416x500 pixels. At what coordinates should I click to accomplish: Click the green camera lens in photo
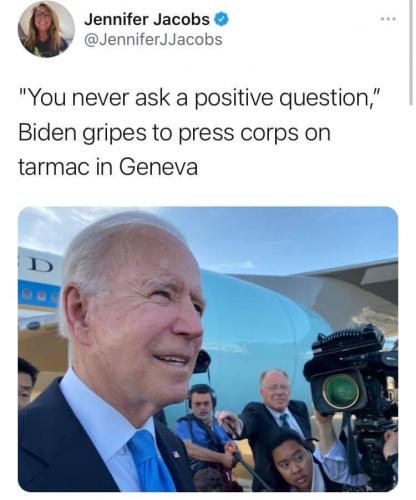pos(341,391)
